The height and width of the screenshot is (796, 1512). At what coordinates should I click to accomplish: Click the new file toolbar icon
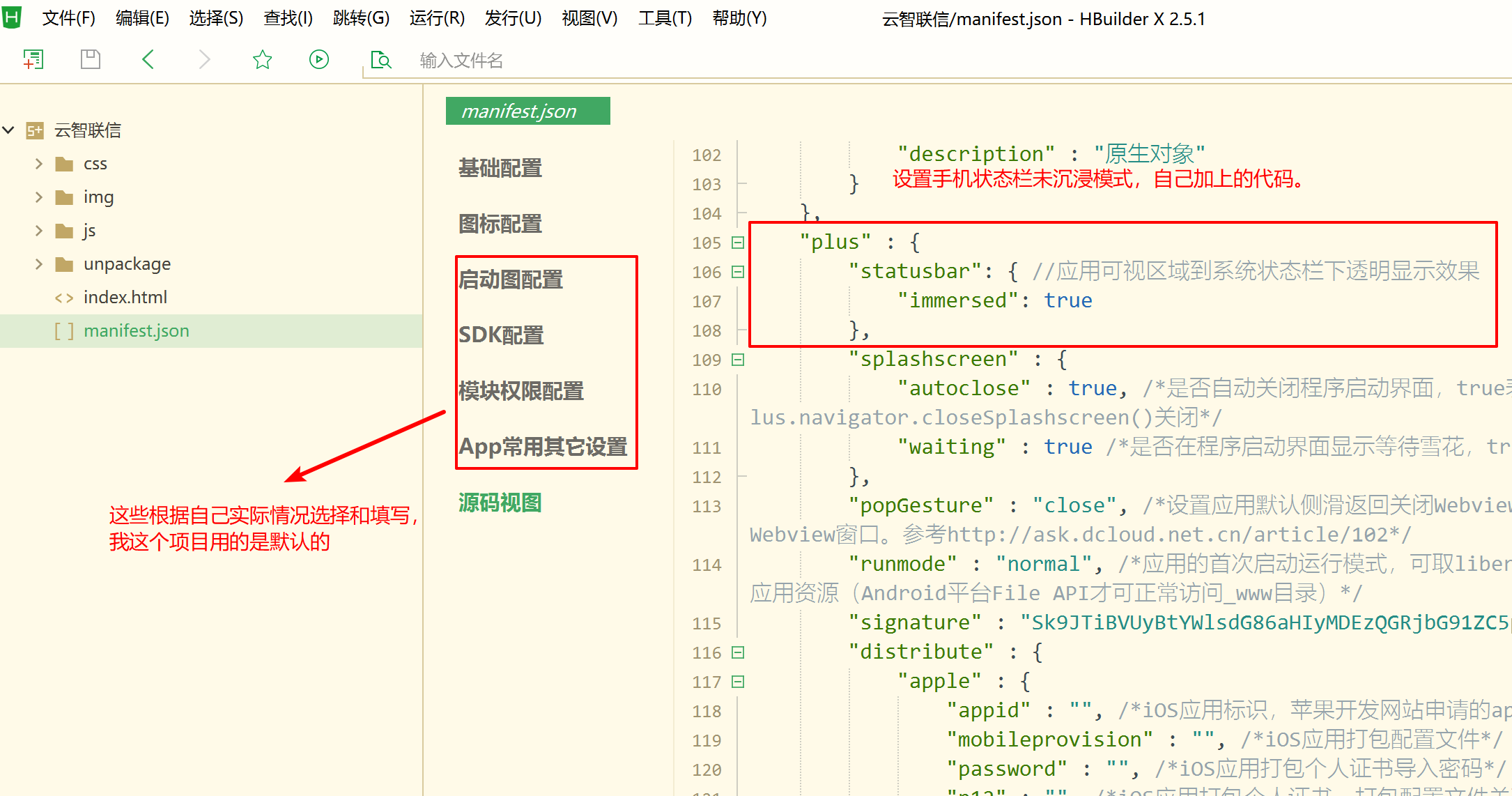tap(33, 59)
